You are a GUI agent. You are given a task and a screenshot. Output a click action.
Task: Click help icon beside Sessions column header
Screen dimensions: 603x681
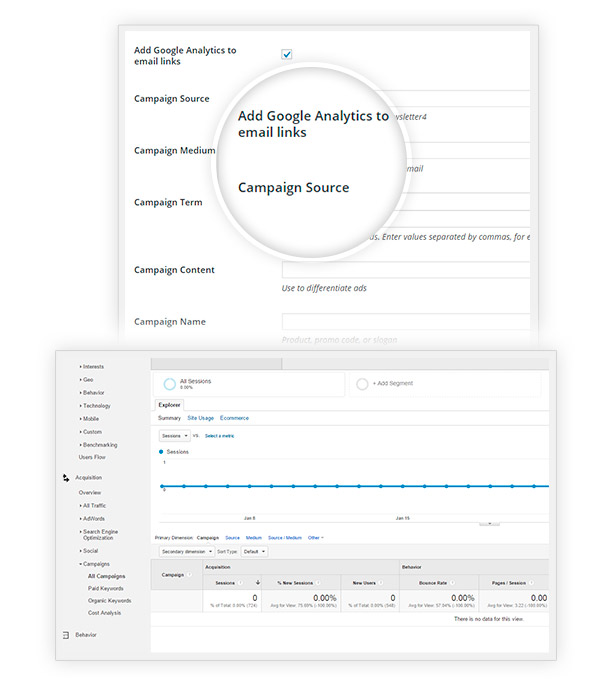tap(240, 583)
